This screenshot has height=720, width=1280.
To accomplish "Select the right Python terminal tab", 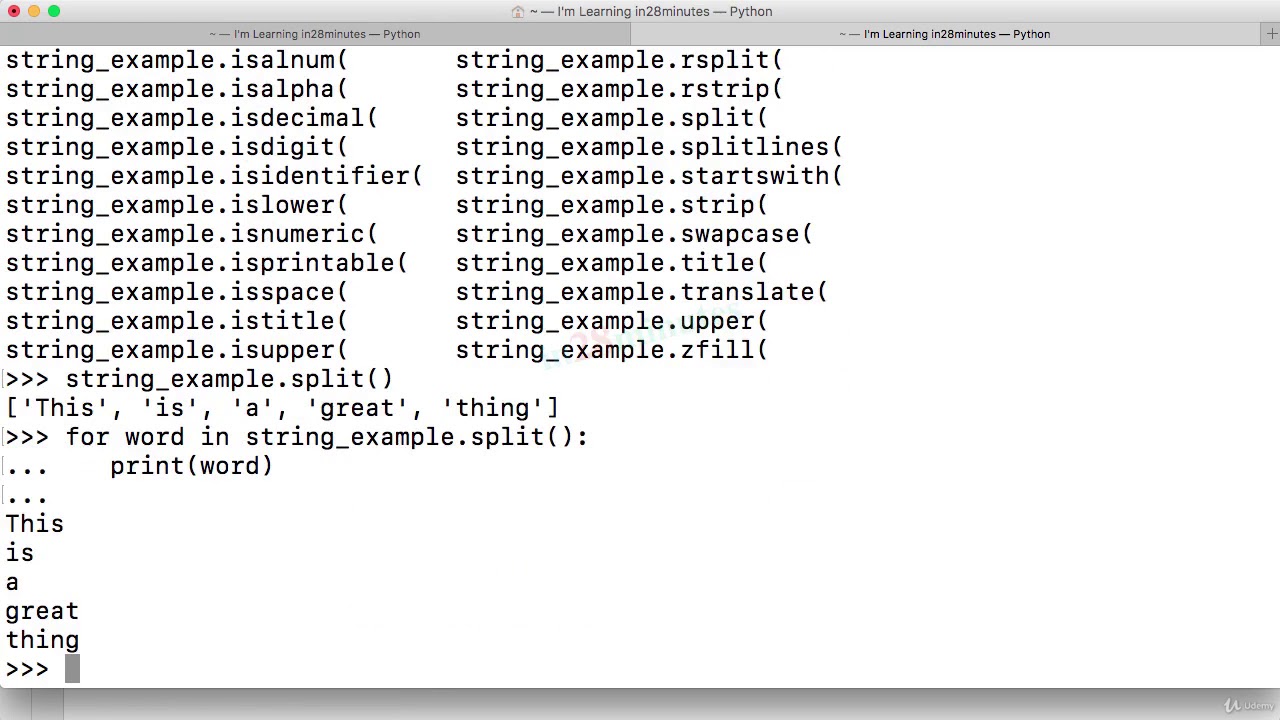I will click(x=945, y=34).
